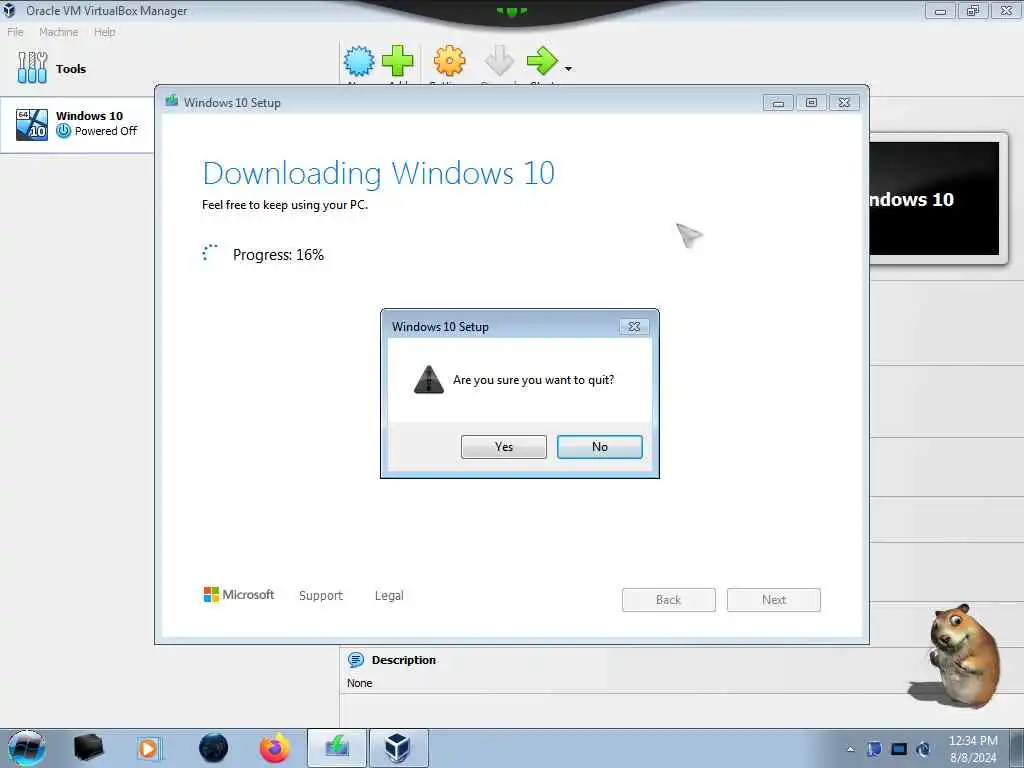Click the first blue system tray icon
Image resolution: width=1024 pixels, height=768 pixels.
[x=874, y=749]
